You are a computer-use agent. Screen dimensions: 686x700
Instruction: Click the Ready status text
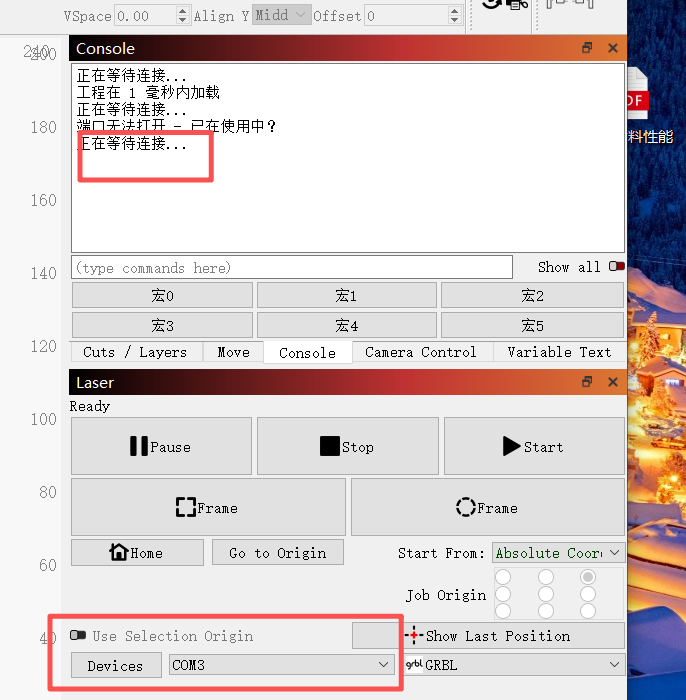[x=90, y=406]
